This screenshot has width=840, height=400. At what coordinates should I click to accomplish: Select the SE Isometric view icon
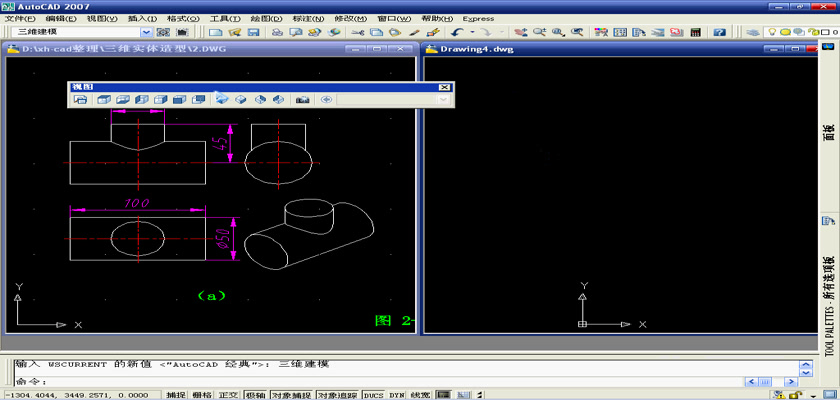click(241, 100)
